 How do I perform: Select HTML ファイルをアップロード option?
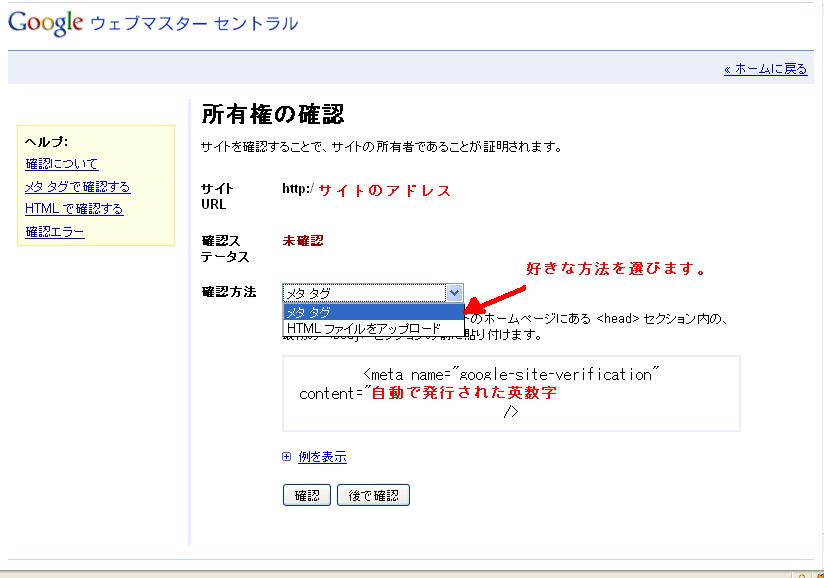373,328
